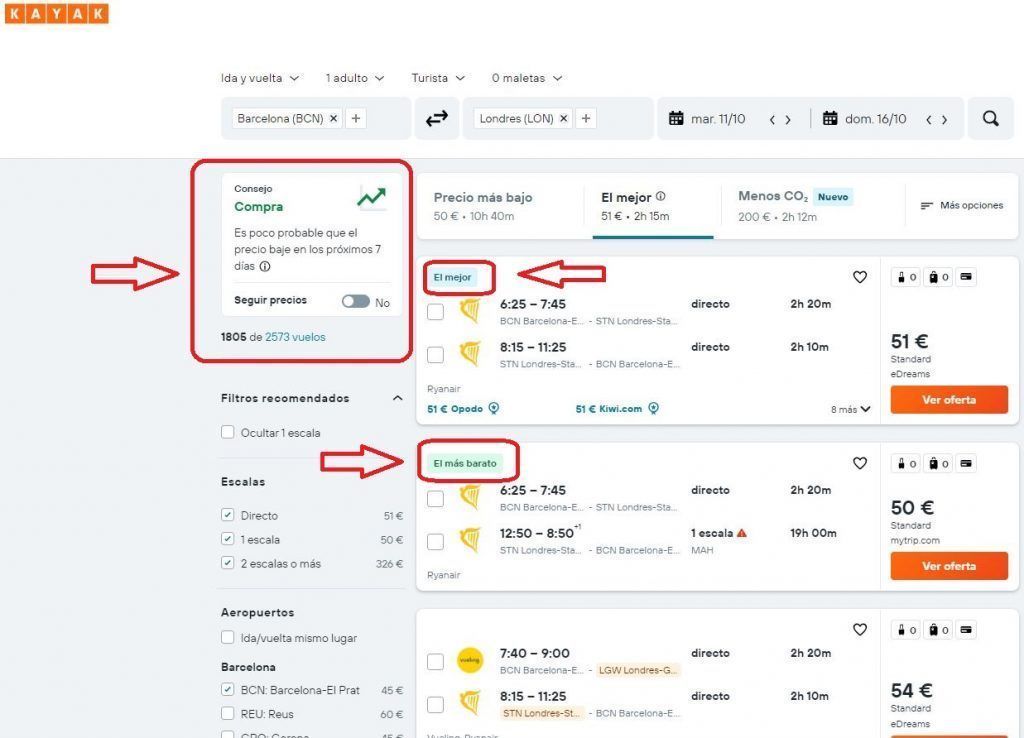Swap origin and destination airports
1024x738 pixels.
(x=437, y=119)
